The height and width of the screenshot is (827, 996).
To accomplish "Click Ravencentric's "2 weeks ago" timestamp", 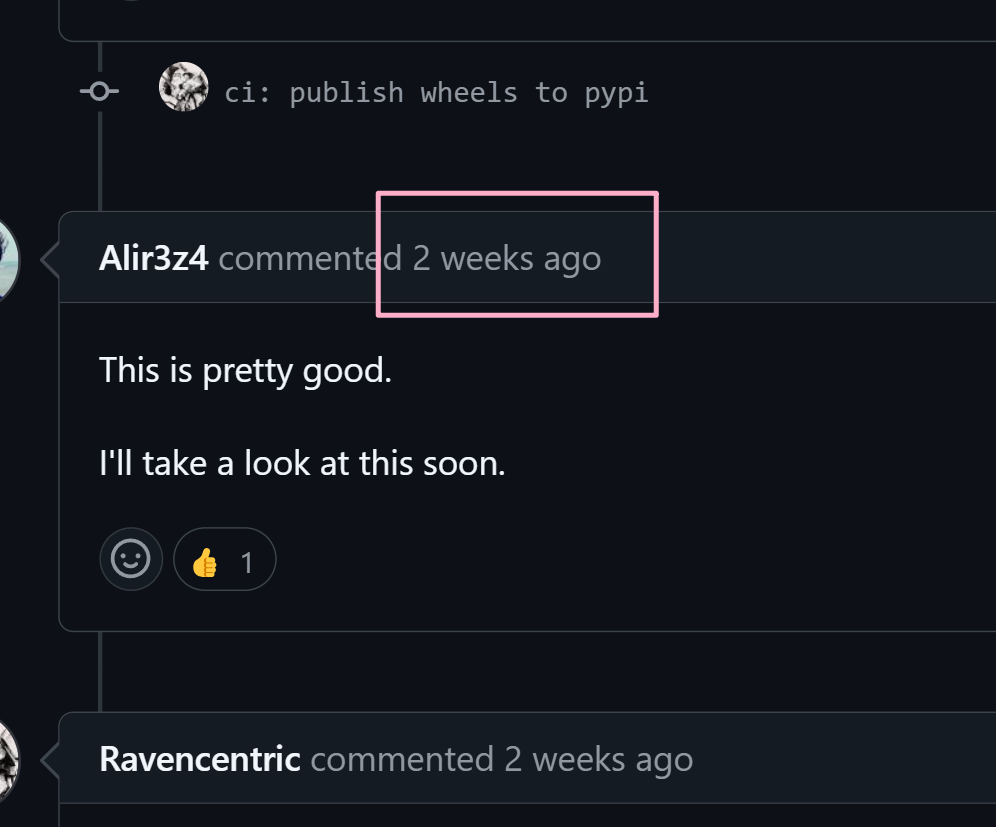I will click(x=598, y=760).
